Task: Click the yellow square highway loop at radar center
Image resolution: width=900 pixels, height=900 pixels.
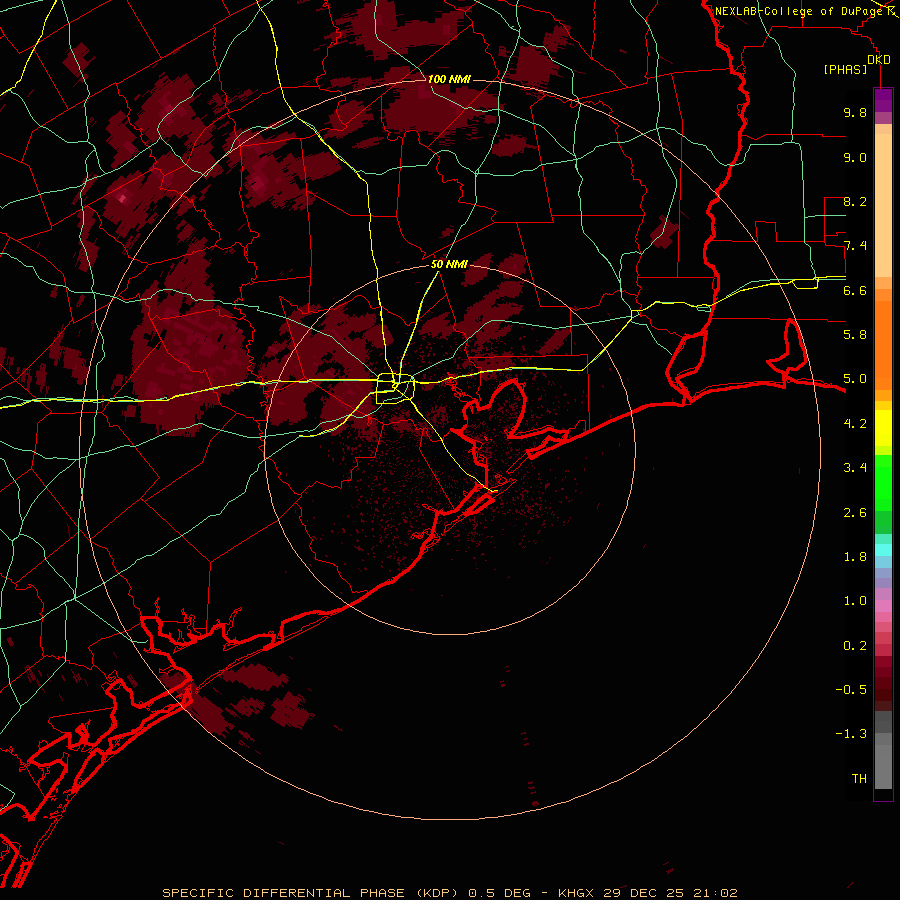Action: pyautogui.click(x=395, y=389)
